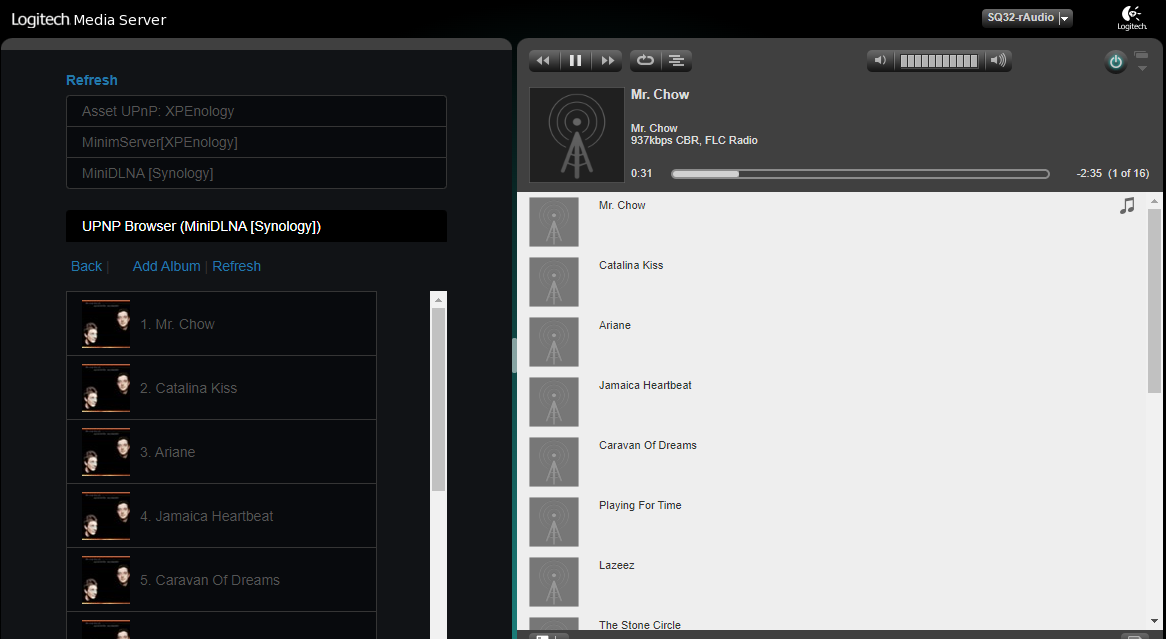
Task: Click album cover beside 2. Catalina Kiss
Action: 106,388
